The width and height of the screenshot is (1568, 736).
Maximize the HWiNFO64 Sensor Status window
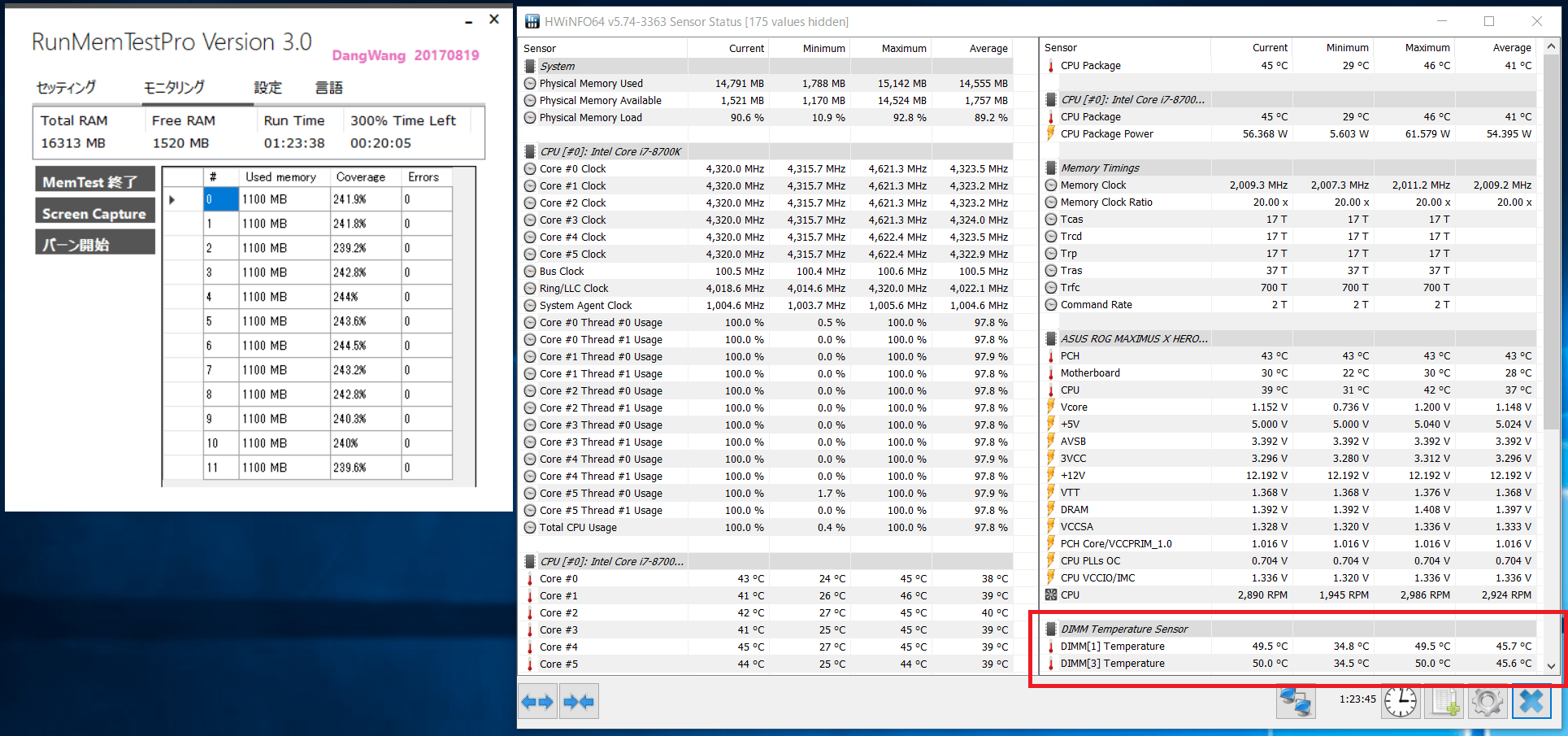click(x=1489, y=21)
